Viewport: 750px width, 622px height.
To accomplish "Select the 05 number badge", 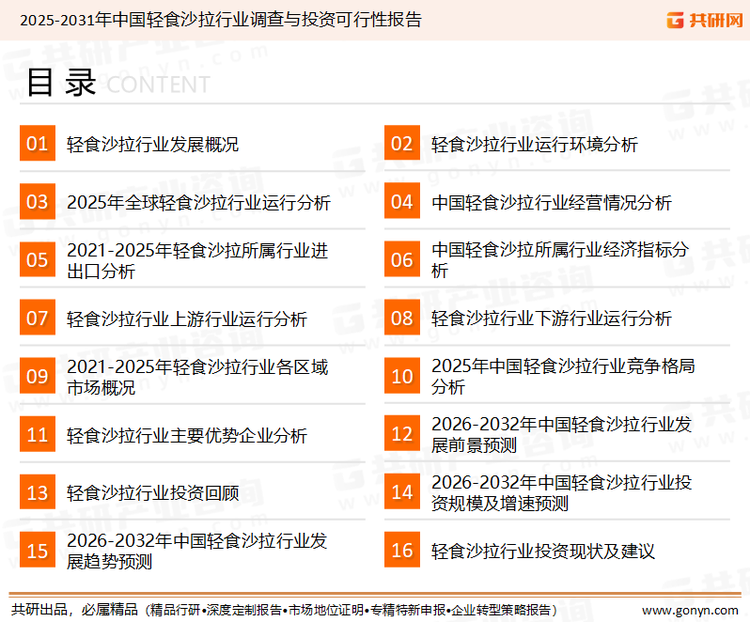I will [37, 260].
